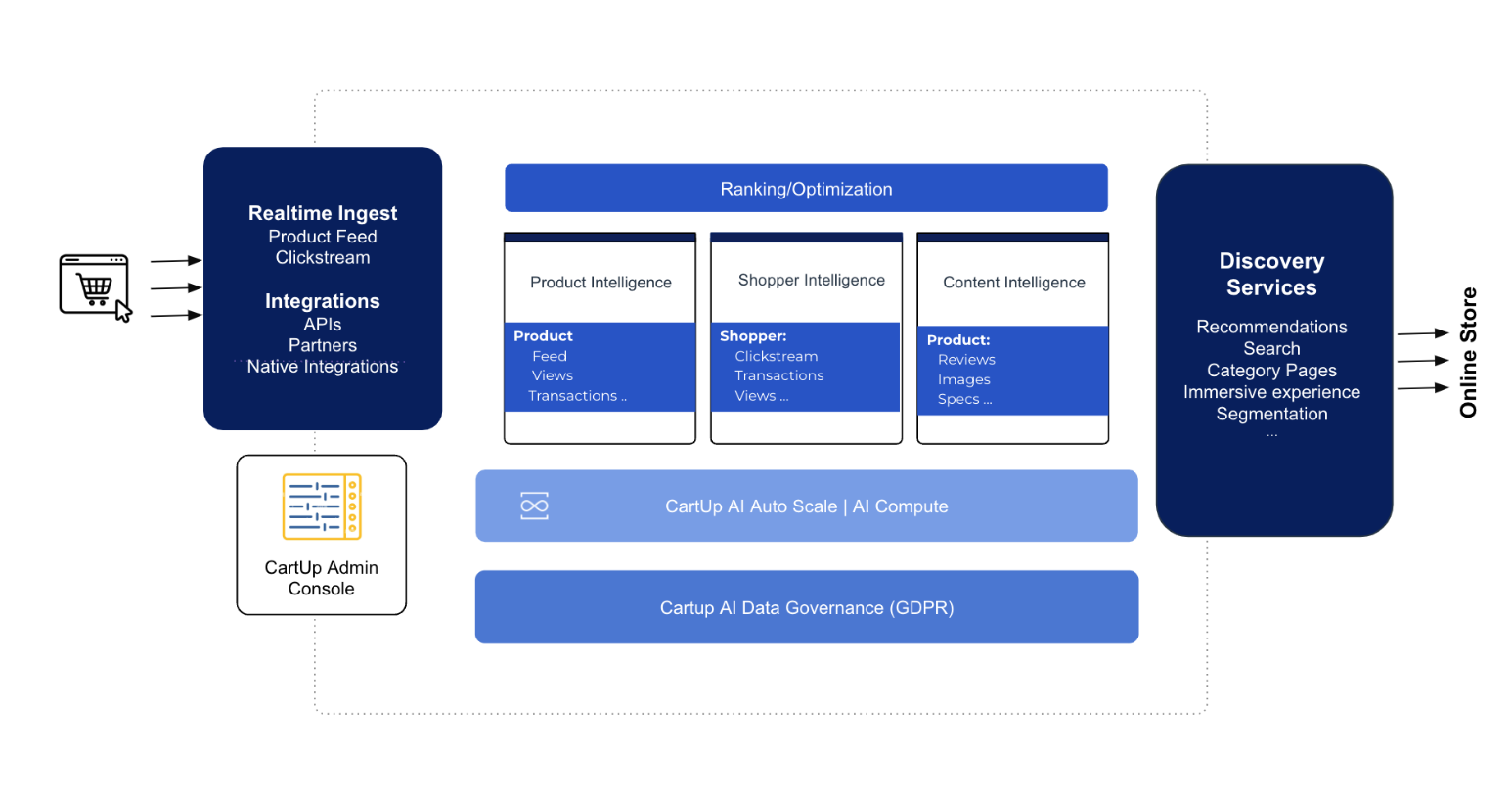Screen dimensions: 1512x792
Task: Click the Content Intelligence heading
Action: point(1013,283)
